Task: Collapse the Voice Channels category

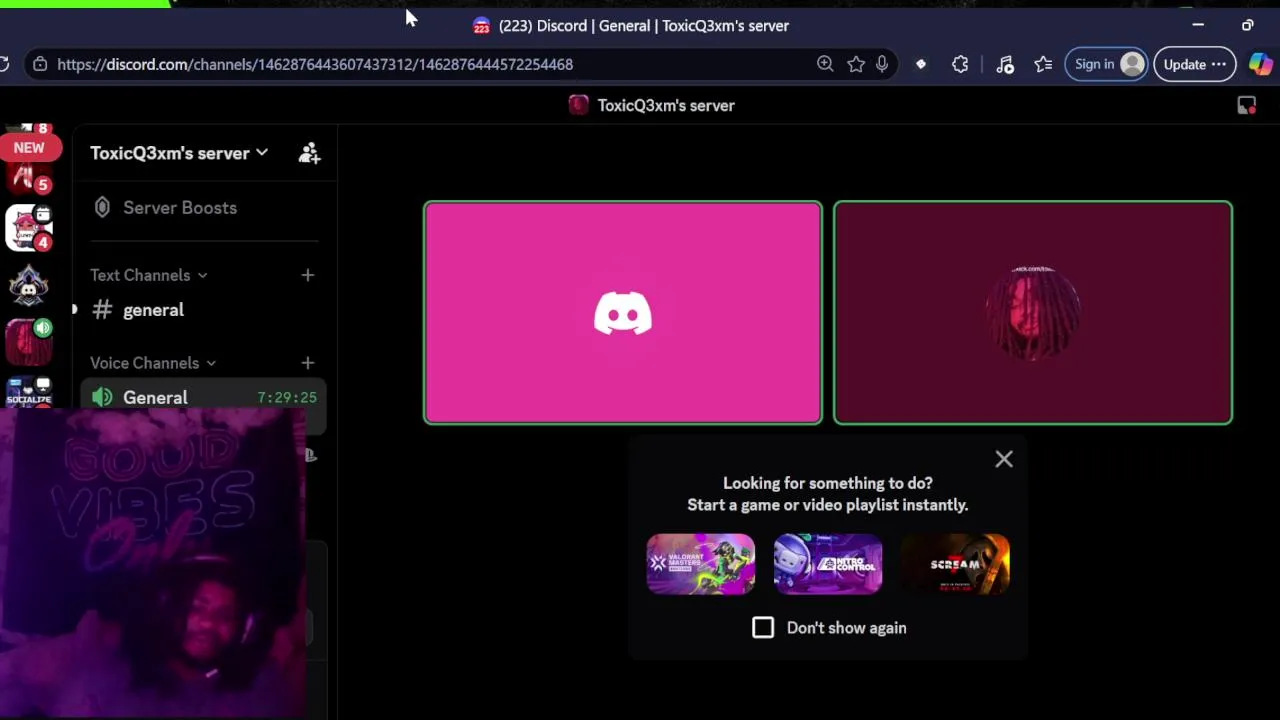Action: pyautogui.click(x=153, y=363)
